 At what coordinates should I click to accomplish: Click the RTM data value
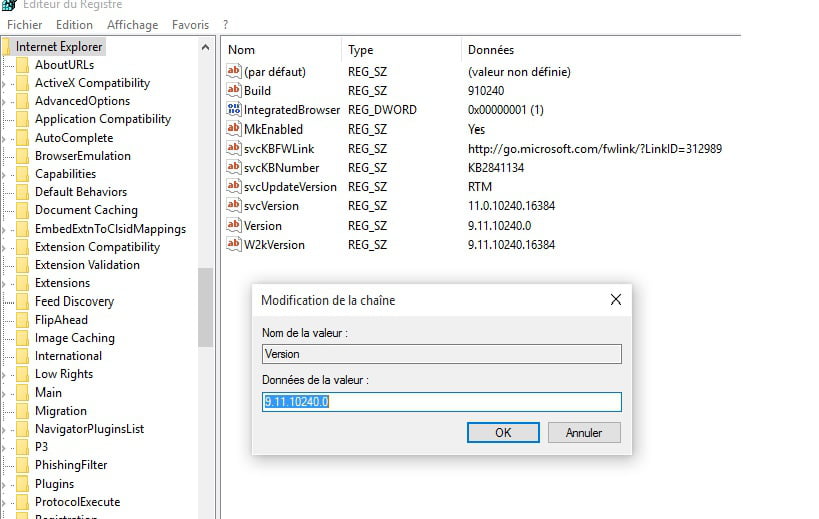[479, 187]
